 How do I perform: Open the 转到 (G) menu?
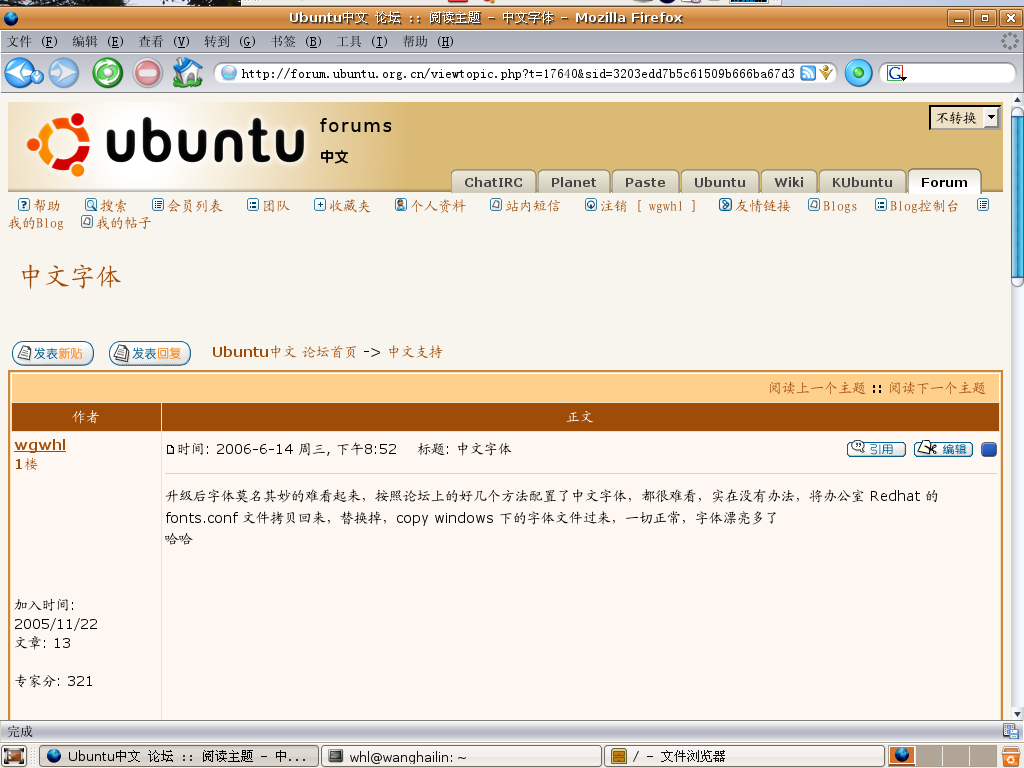(229, 42)
